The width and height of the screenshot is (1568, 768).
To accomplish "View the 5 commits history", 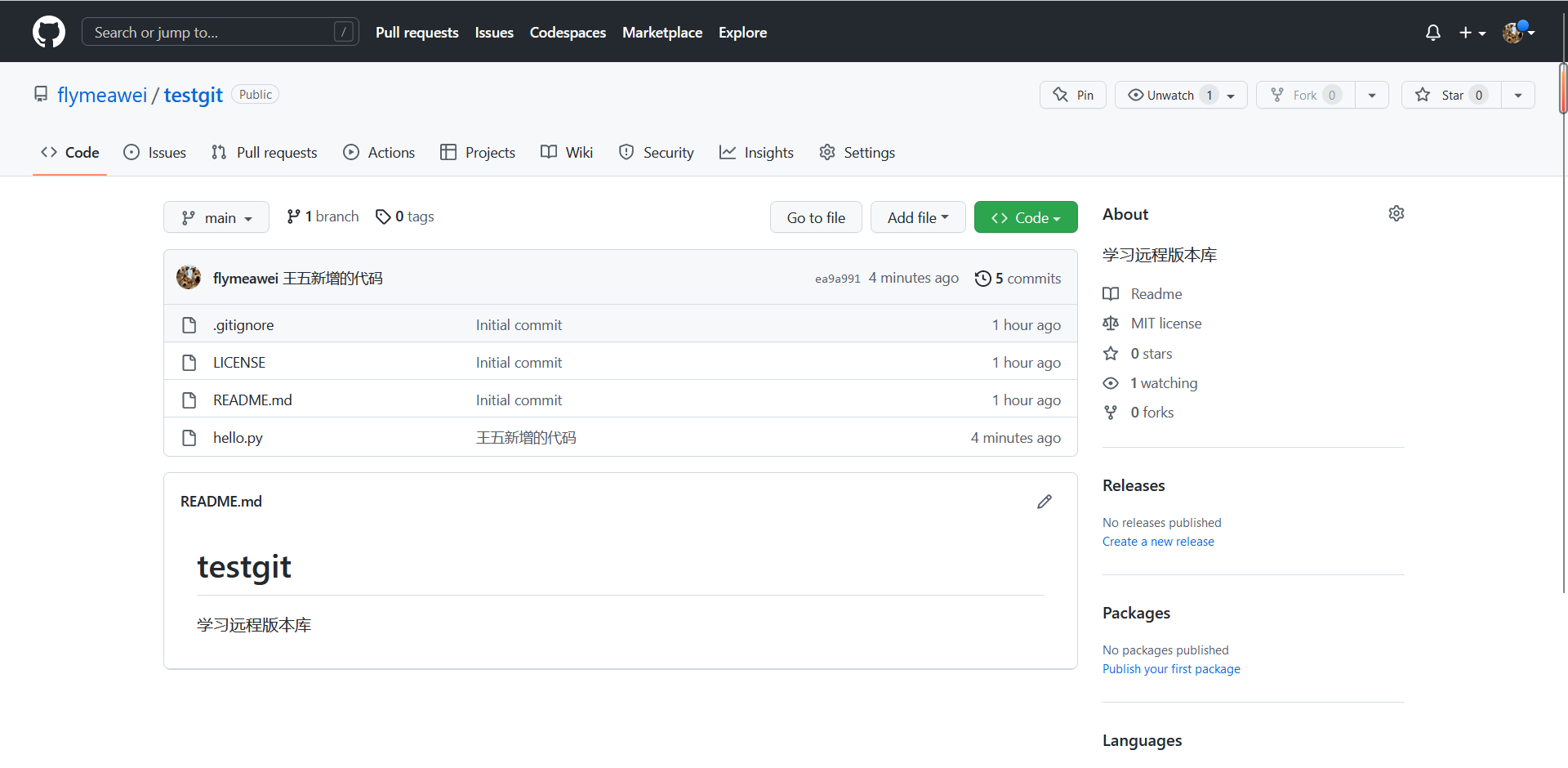I will point(1018,279).
